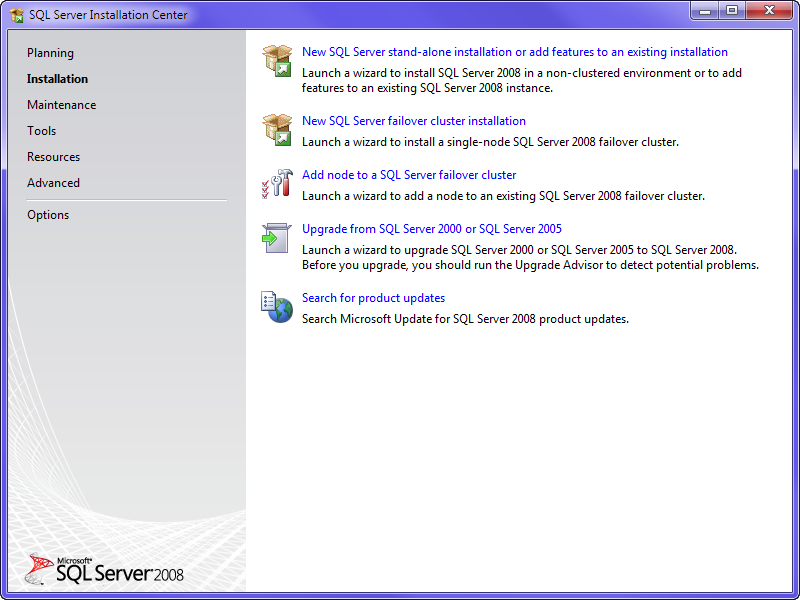Screen dimensions: 800x600
Task: Open the Resources section
Action: (53, 156)
